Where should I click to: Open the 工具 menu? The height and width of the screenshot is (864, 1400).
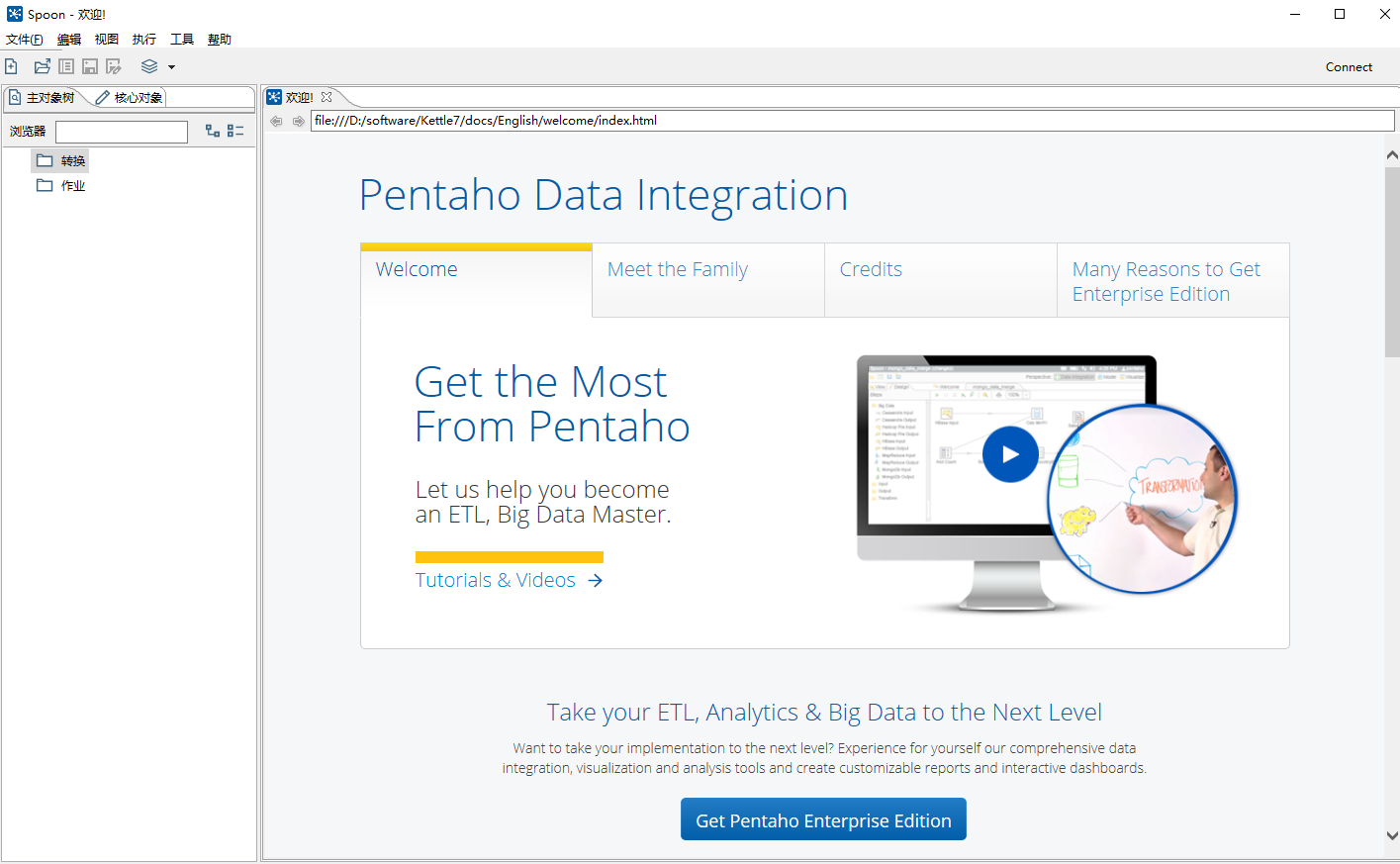182,40
